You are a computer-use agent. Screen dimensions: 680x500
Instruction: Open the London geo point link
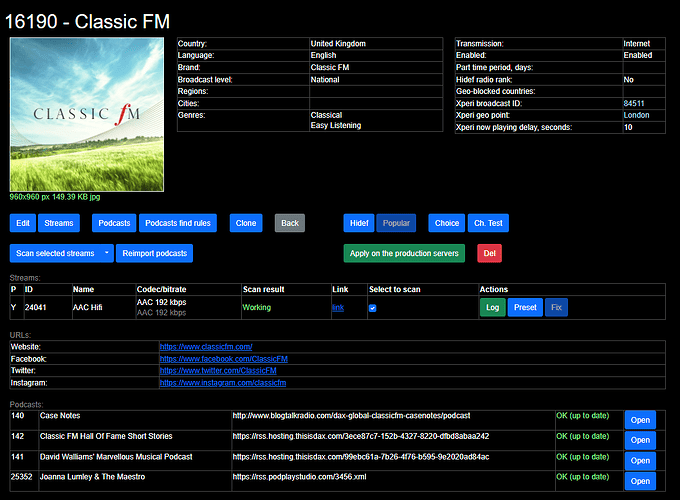pyautogui.click(x=636, y=115)
